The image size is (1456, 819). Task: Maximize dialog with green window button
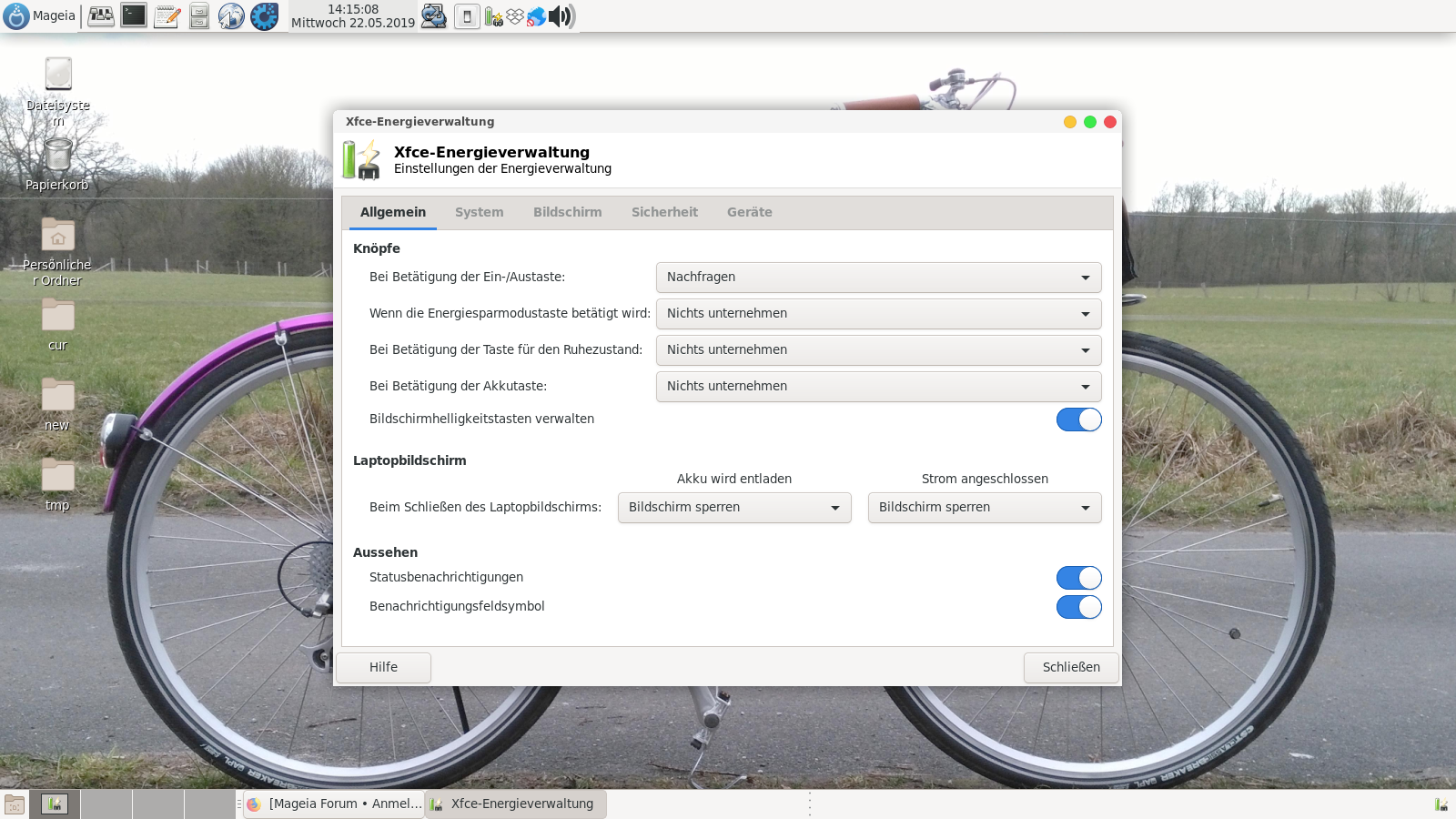pos(1090,122)
